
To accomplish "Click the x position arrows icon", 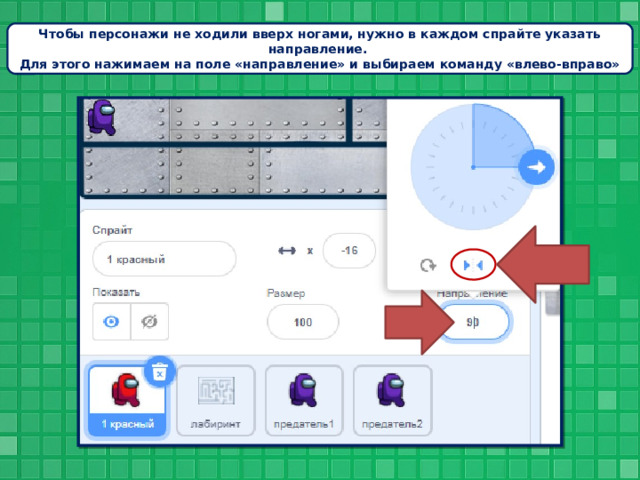I will click(287, 251).
